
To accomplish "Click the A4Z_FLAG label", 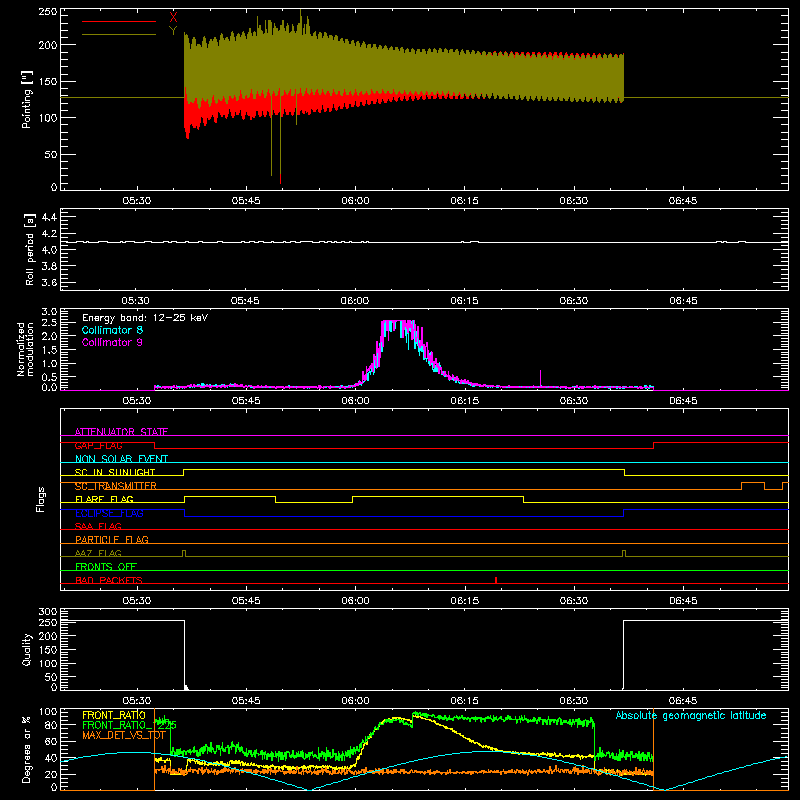I will (x=98, y=553).
